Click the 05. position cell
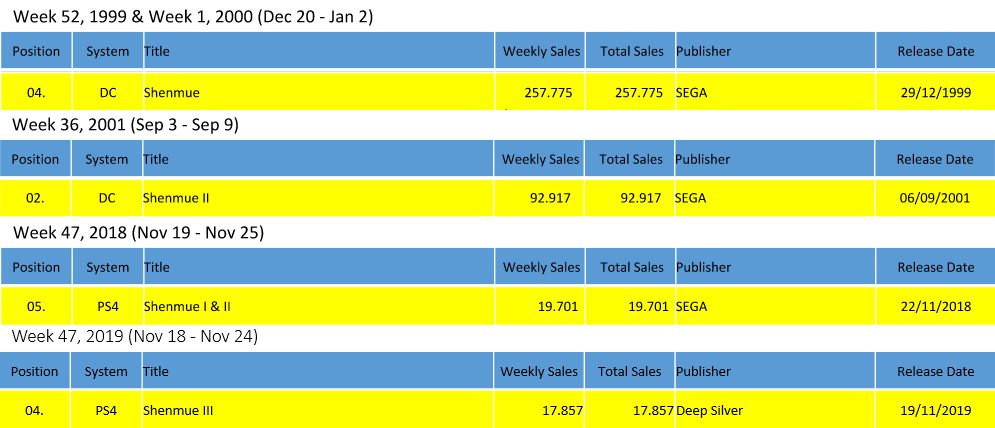This screenshot has height=428, width=995. click(x=36, y=305)
